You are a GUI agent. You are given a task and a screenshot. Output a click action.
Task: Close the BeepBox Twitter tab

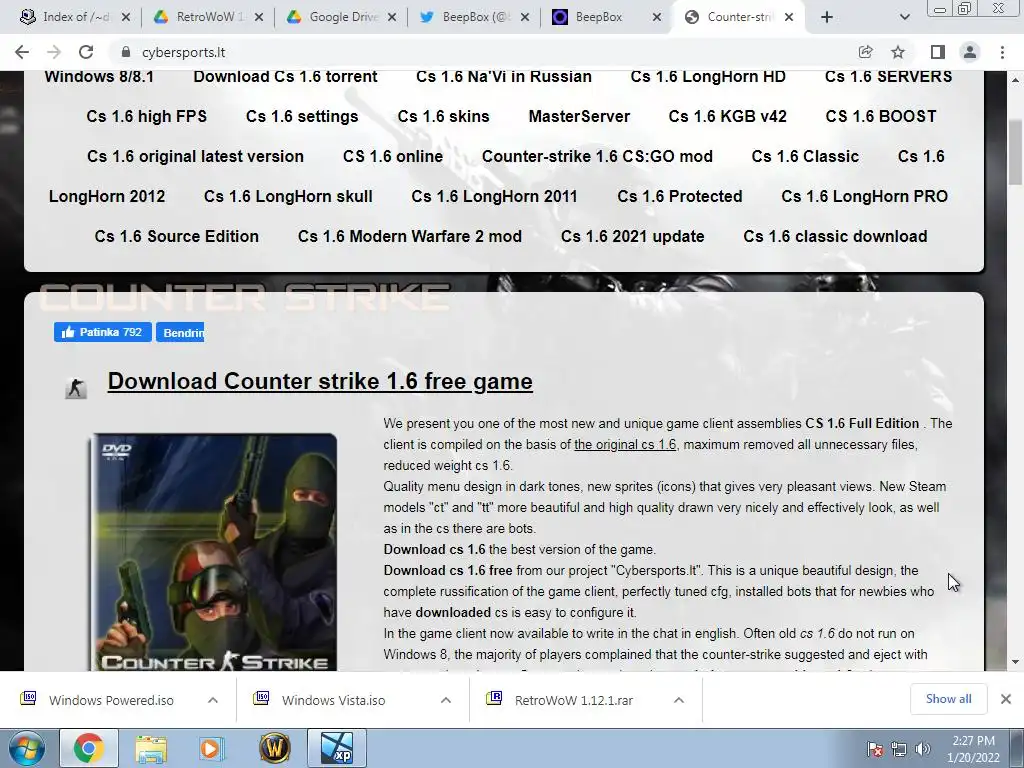(x=525, y=17)
